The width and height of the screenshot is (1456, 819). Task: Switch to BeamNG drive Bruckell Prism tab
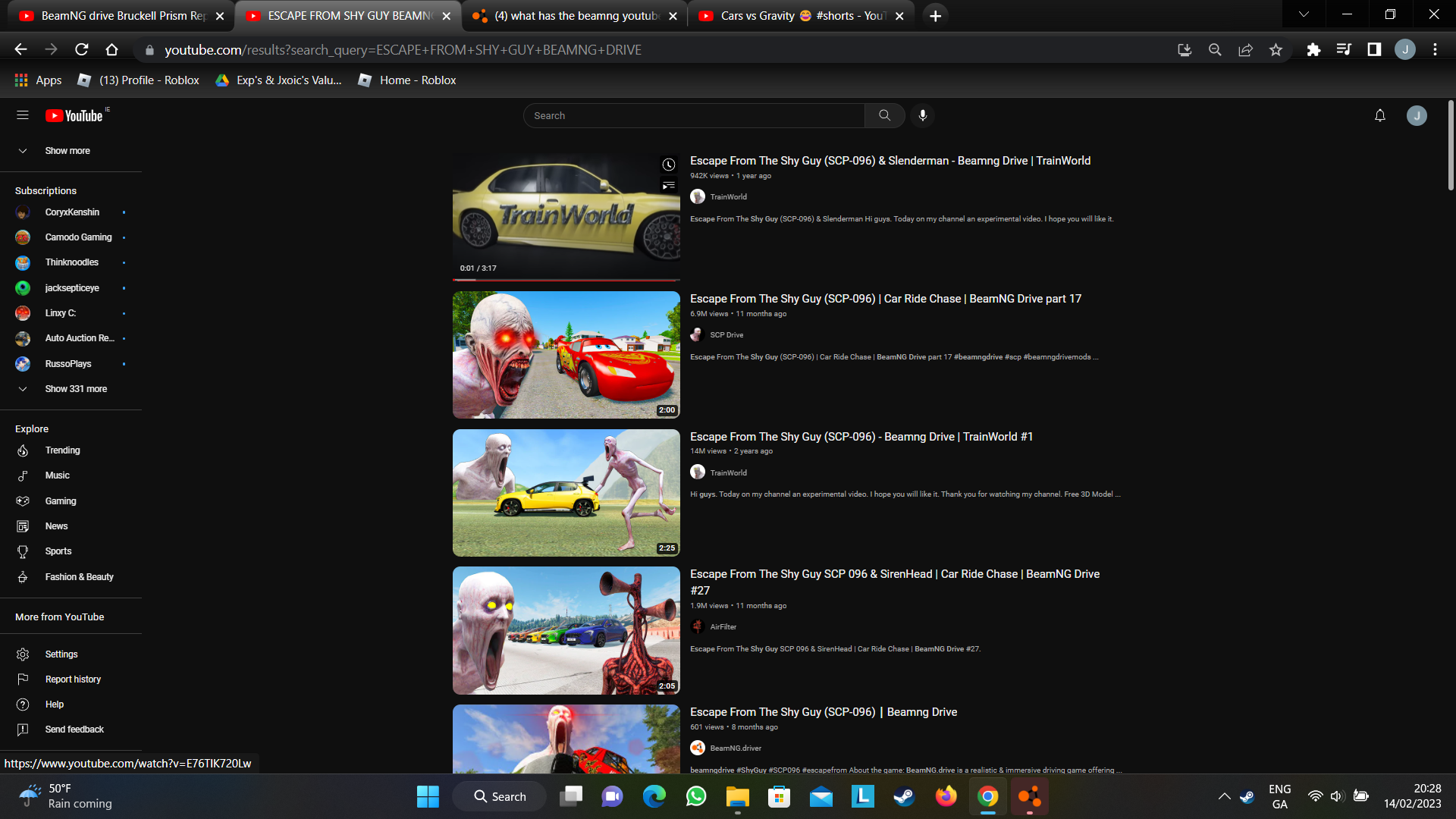pyautogui.click(x=121, y=16)
